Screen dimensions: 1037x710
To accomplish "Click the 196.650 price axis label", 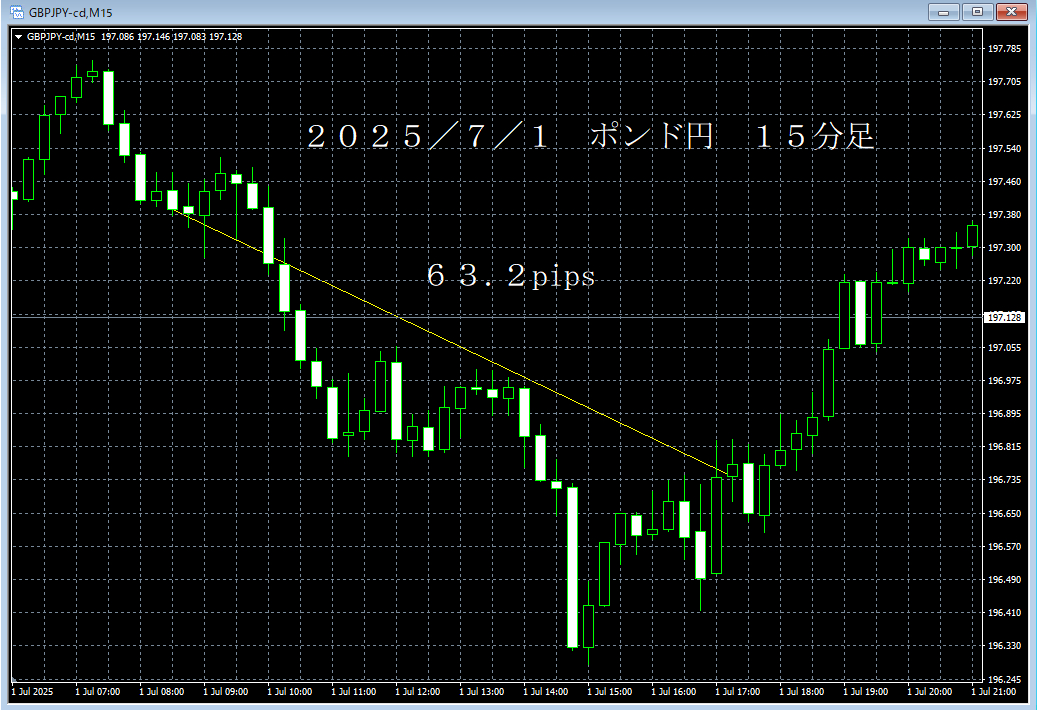I will point(1003,513).
